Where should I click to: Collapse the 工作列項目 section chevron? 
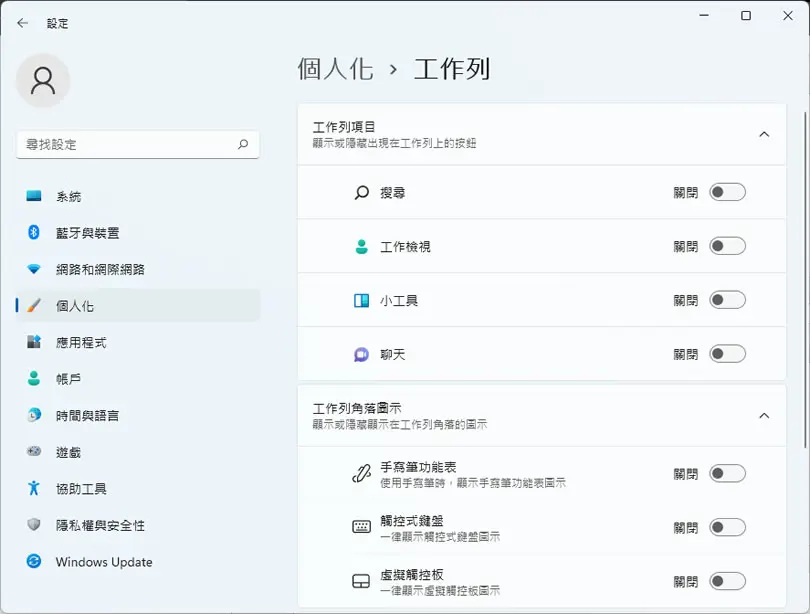coord(764,134)
